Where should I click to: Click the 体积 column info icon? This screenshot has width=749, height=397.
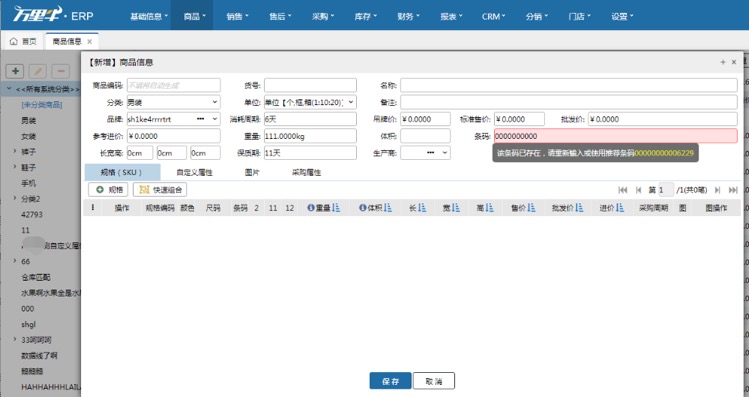pos(363,208)
